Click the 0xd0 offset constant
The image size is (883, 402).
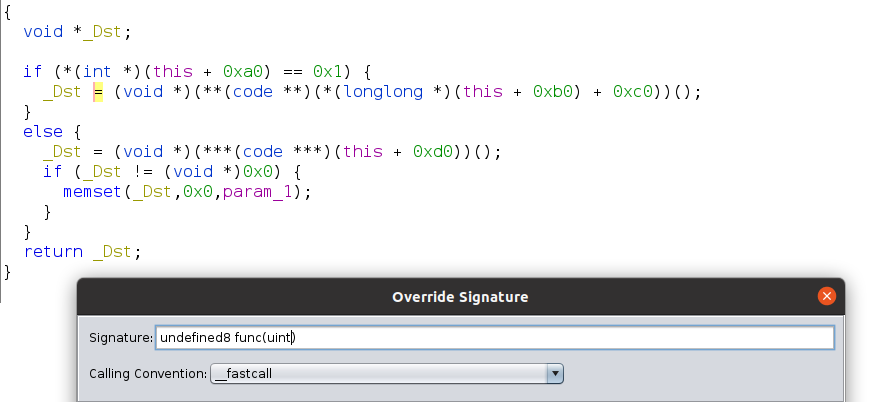pos(433,152)
